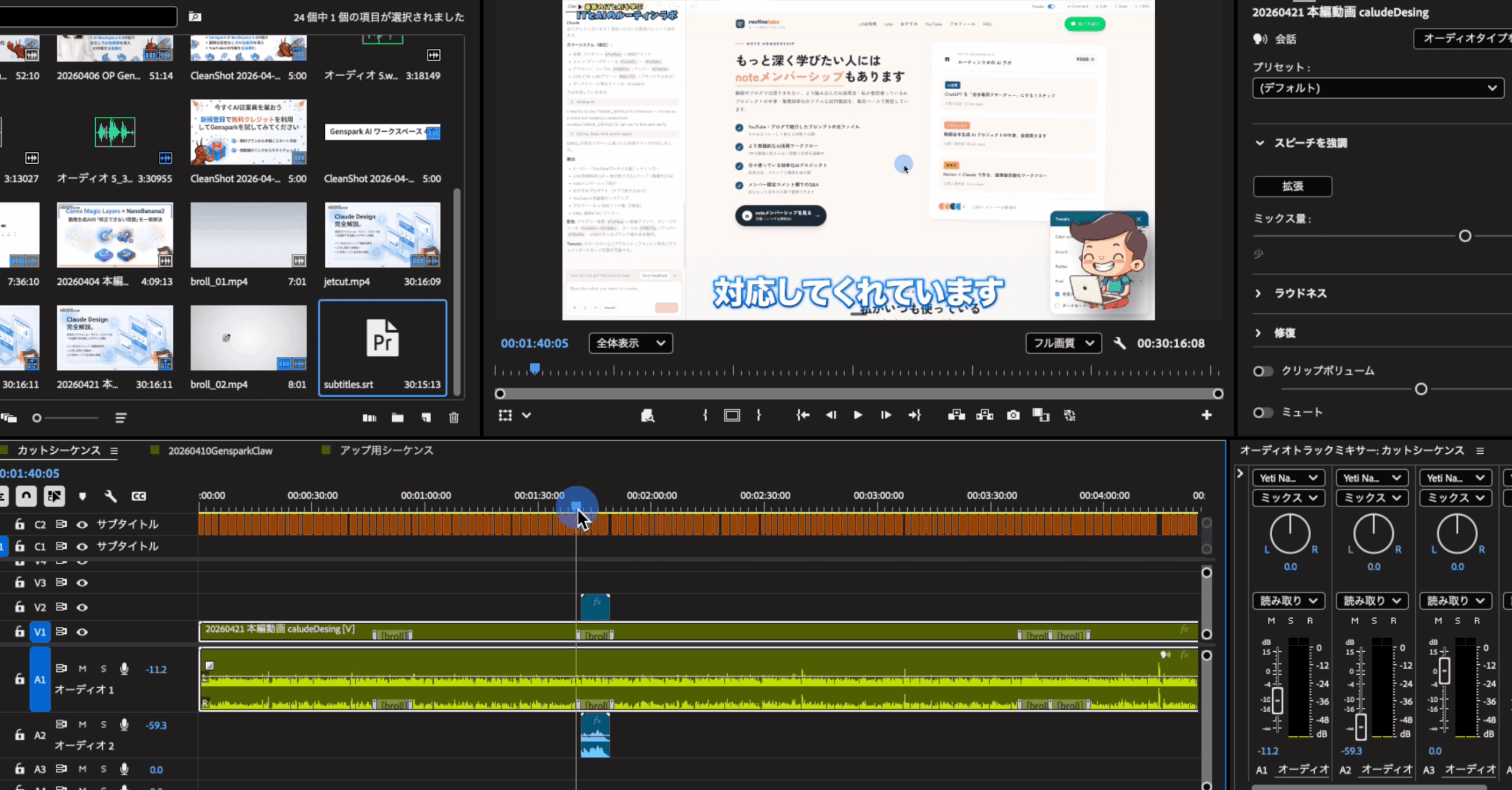1512x790 pixels.
Task: Enable the クリップボリューム toggle
Action: 1263,371
